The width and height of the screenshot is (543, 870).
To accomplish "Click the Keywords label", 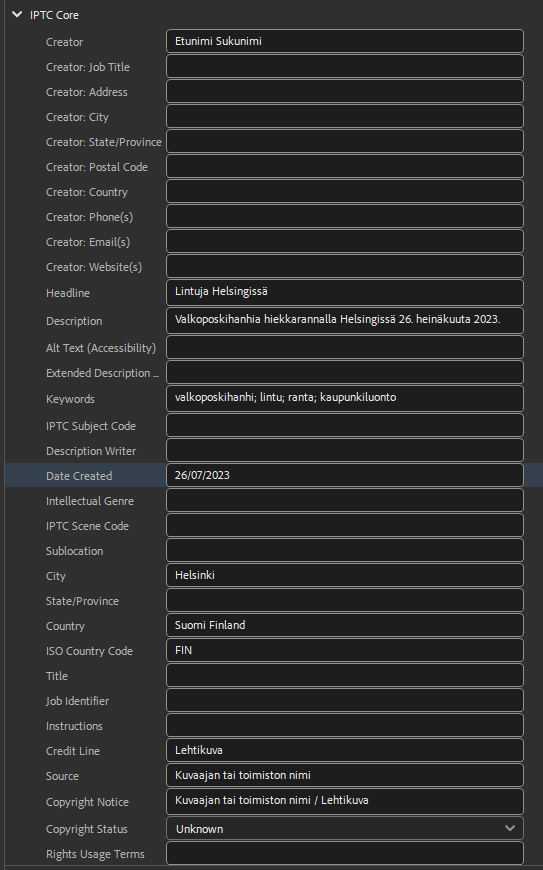I will (x=70, y=399).
